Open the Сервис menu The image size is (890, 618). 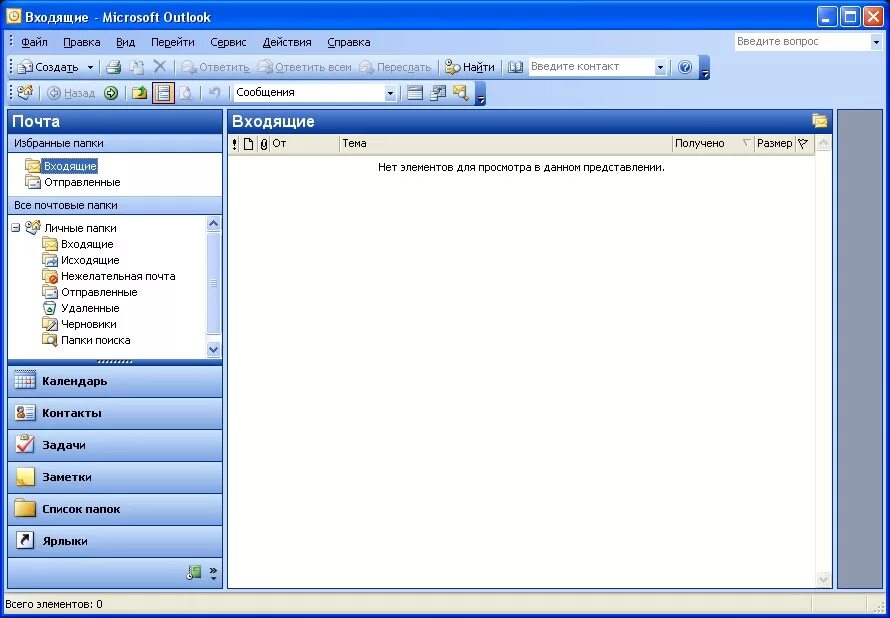coord(228,42)
